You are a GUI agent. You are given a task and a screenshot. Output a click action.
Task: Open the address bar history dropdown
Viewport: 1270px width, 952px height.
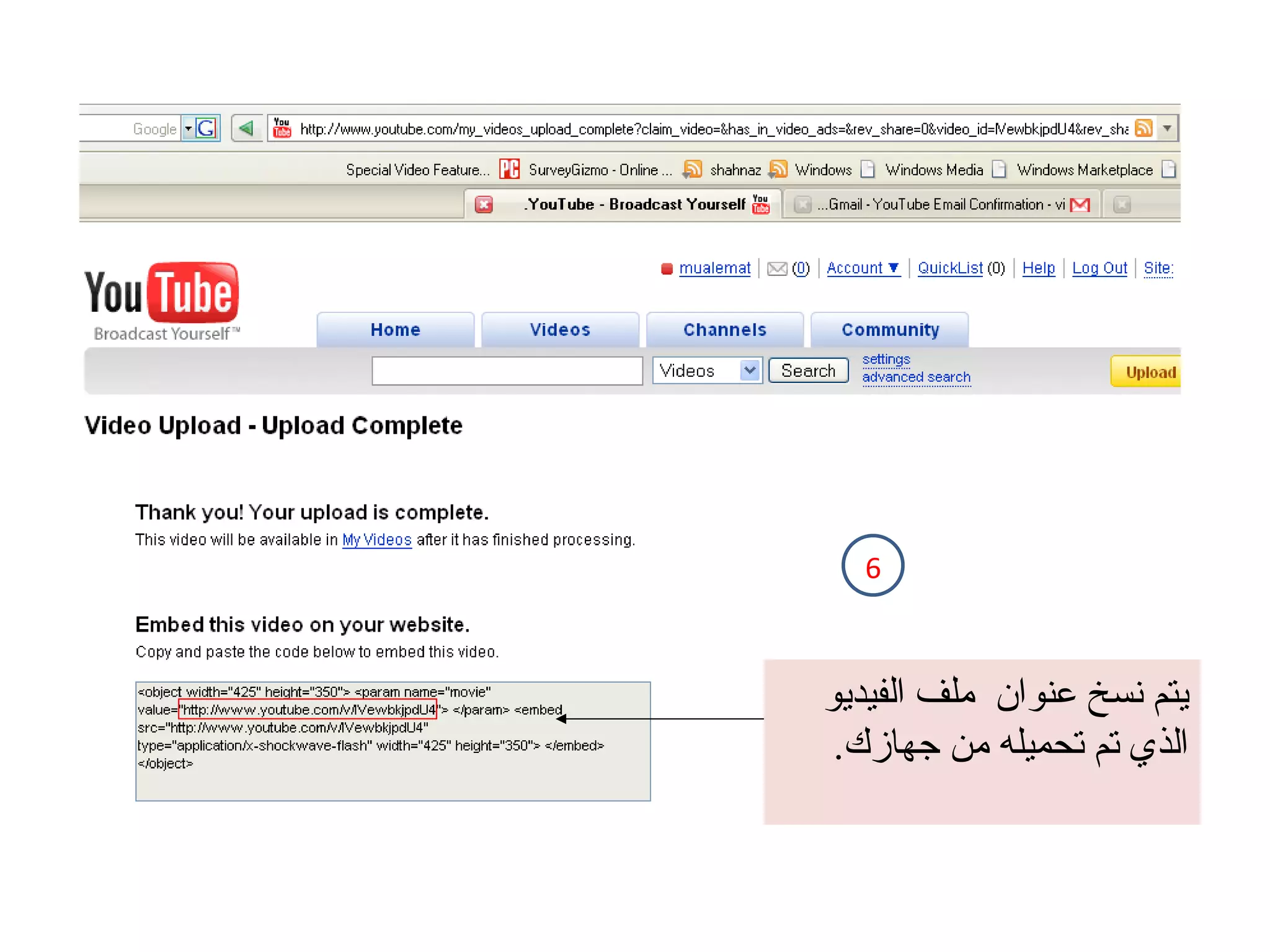click(1167, 128)
